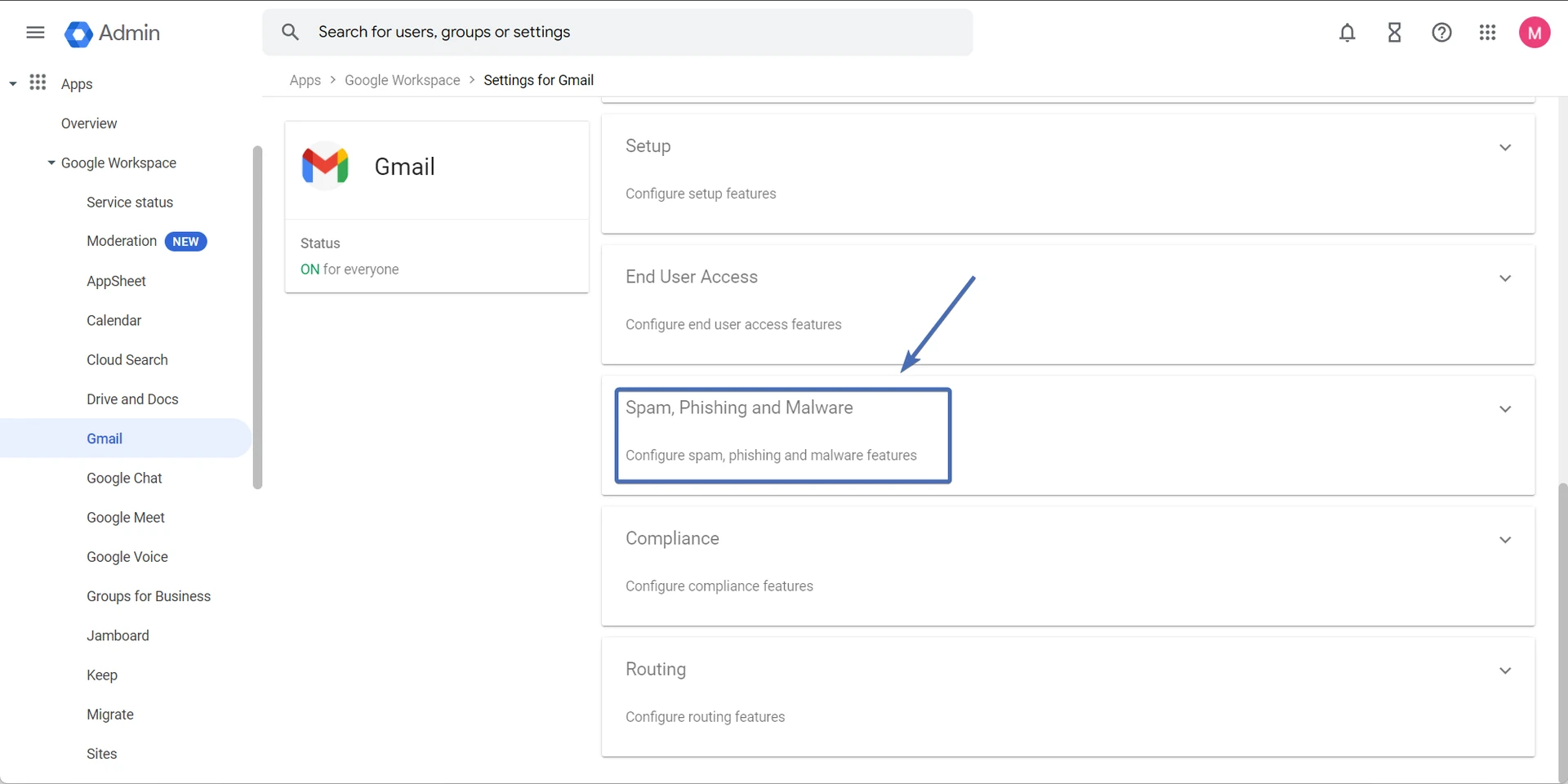Select Drive and Docs in sidebar

pyautogui.click(x=132, y=399)
